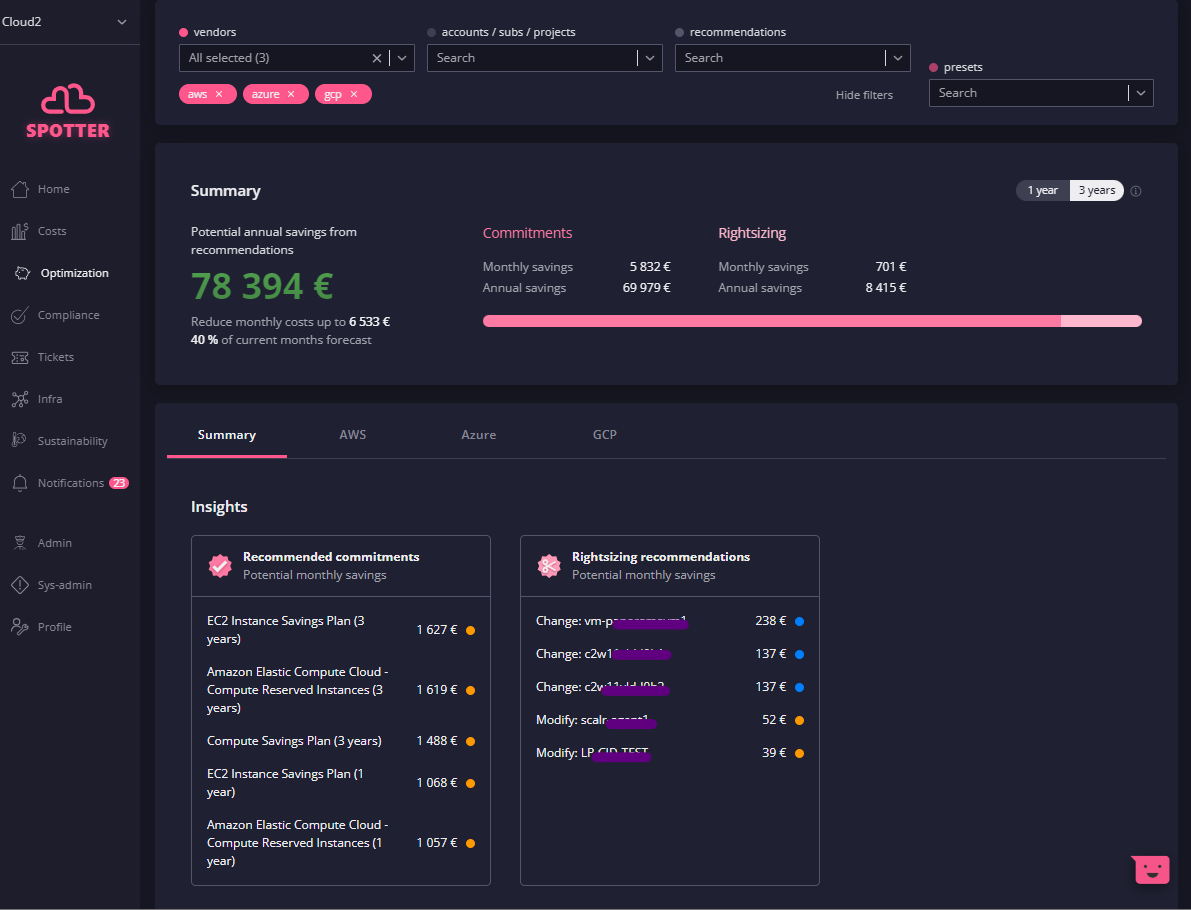Image resolution: width=1191 pixels, height=910 pixels.
Task: Open the Tickets icon in sidebar
Action: pyautogui.click(x=19, y=357)
